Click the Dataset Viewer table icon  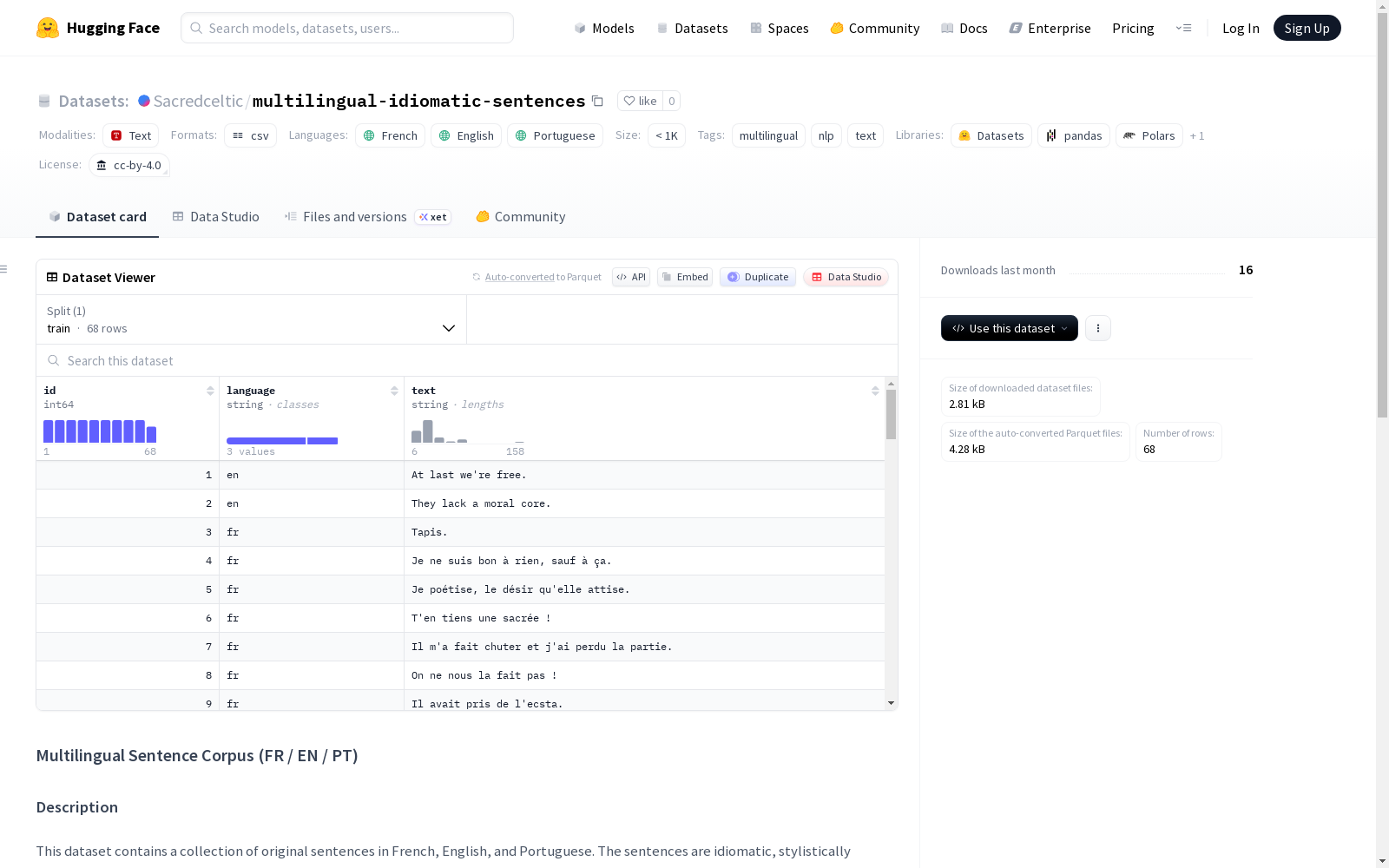52,277
